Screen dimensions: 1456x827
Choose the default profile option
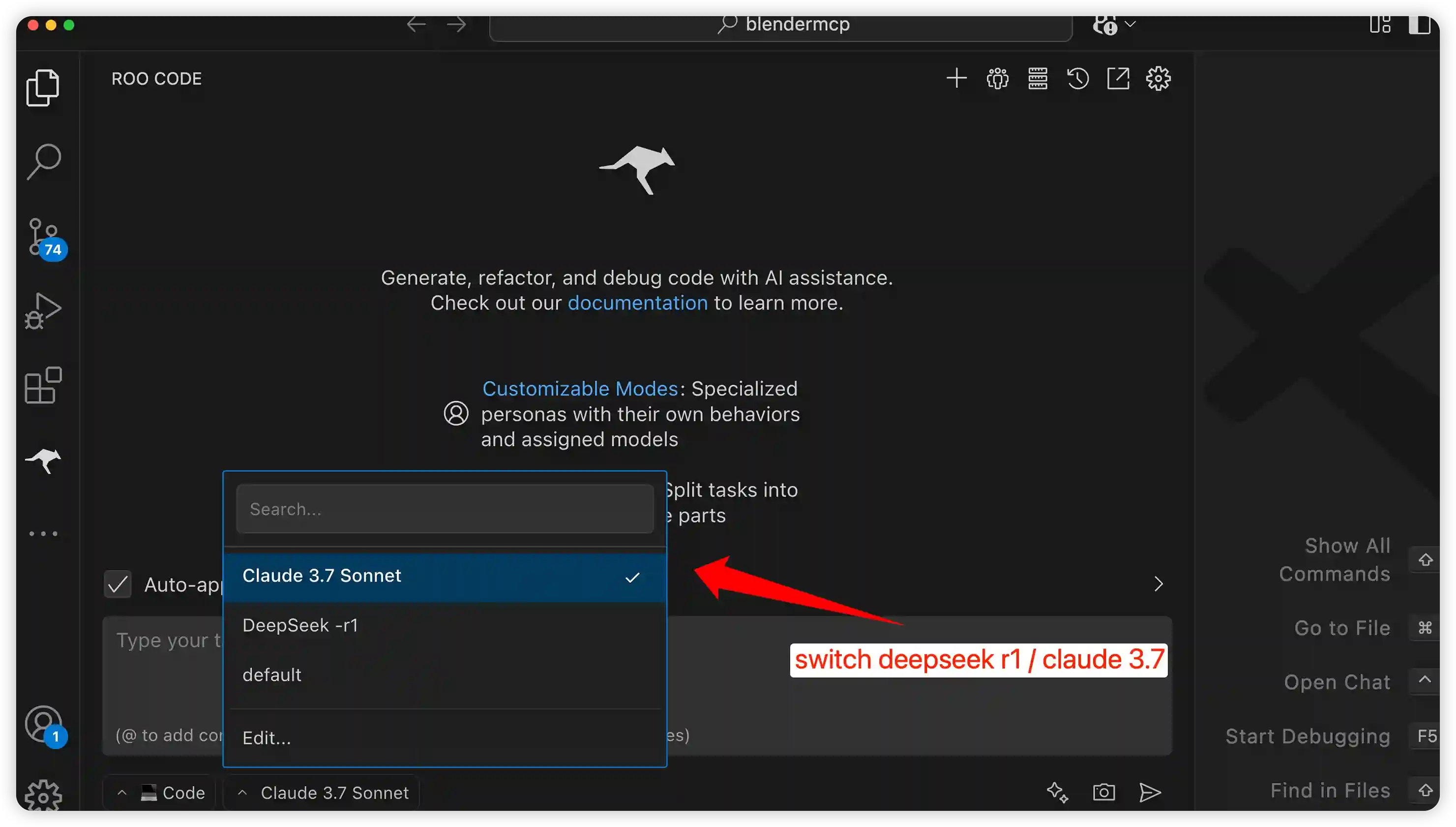pos(272,675)
